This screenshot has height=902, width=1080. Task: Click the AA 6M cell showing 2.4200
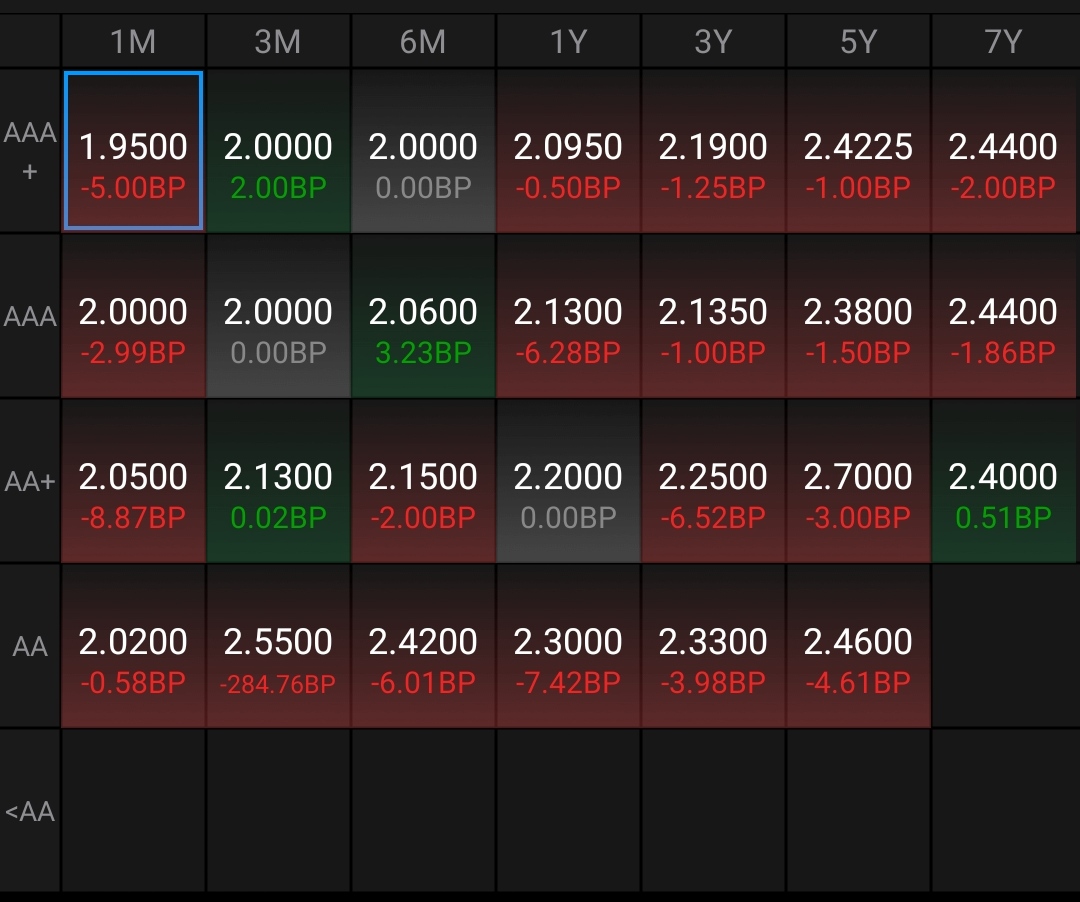[423, 646]
